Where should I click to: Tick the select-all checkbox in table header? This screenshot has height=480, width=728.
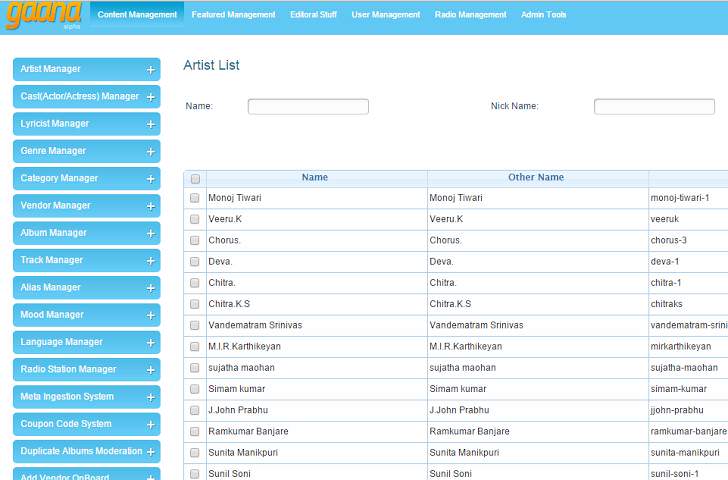[195, 179]
